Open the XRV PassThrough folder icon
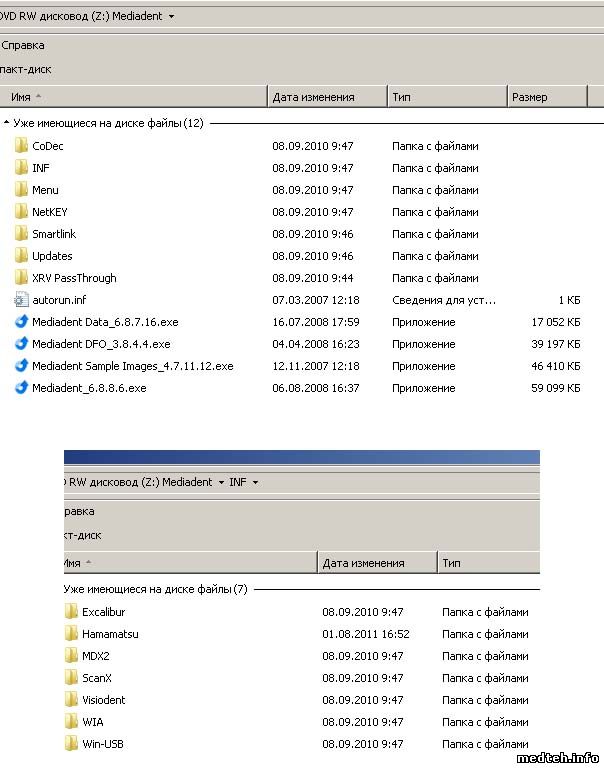 (21, 278)
